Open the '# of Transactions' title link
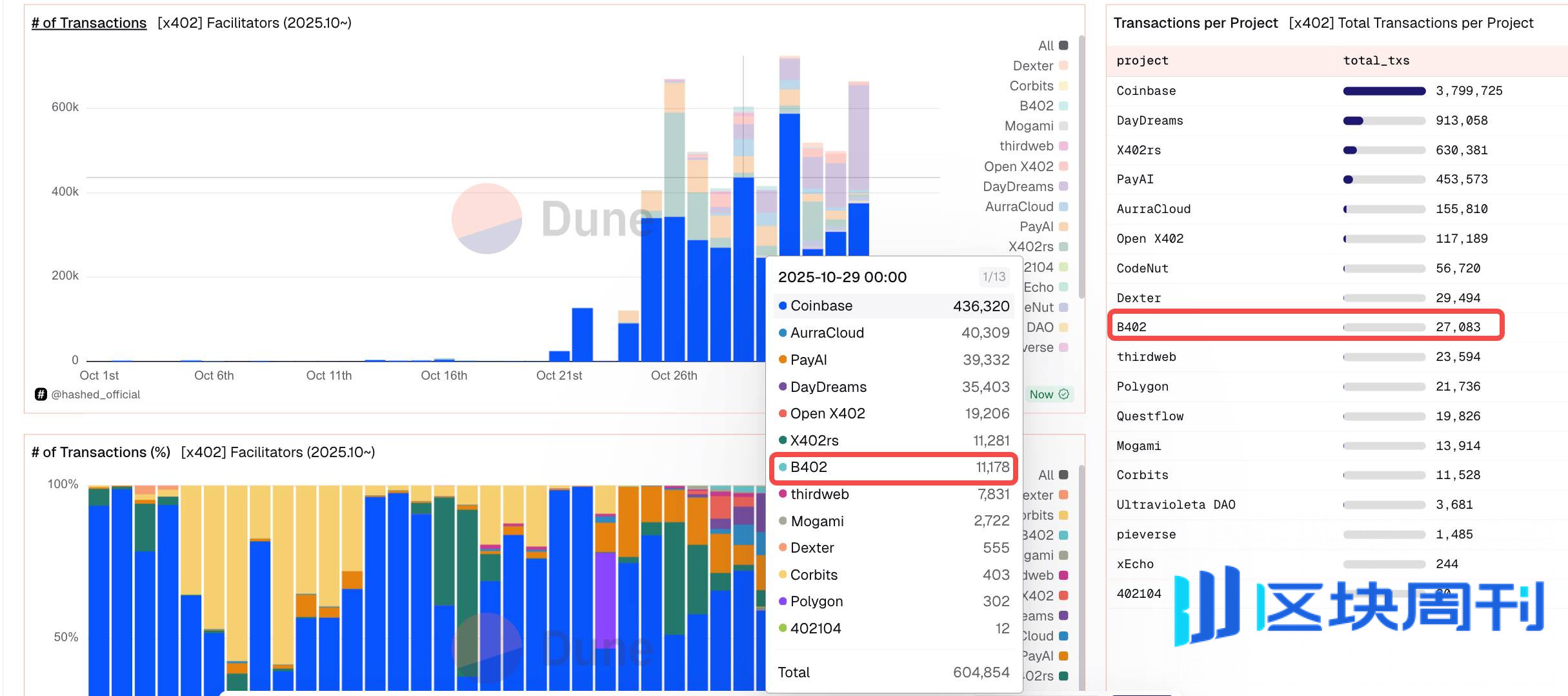 pos(89,23)
